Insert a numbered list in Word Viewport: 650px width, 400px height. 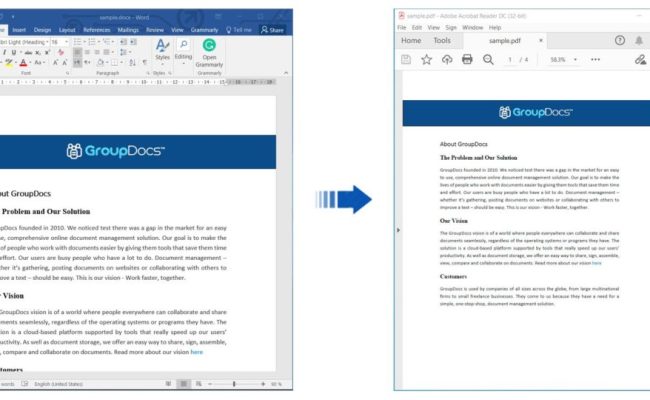[x=92, y=42]
